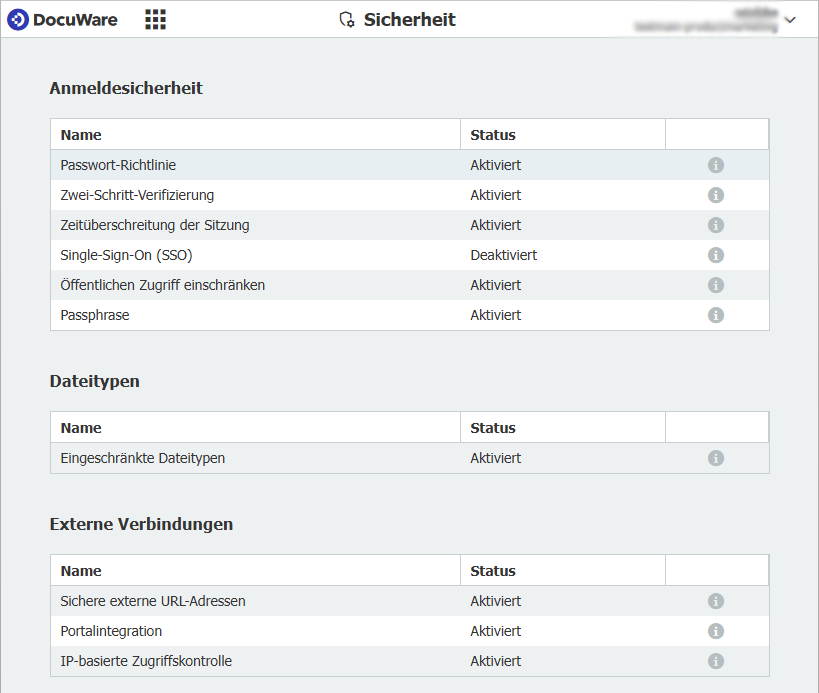Screen dimensions: 819x693
Task: Click the Passphrase info icon
Action: click(716, 315)
